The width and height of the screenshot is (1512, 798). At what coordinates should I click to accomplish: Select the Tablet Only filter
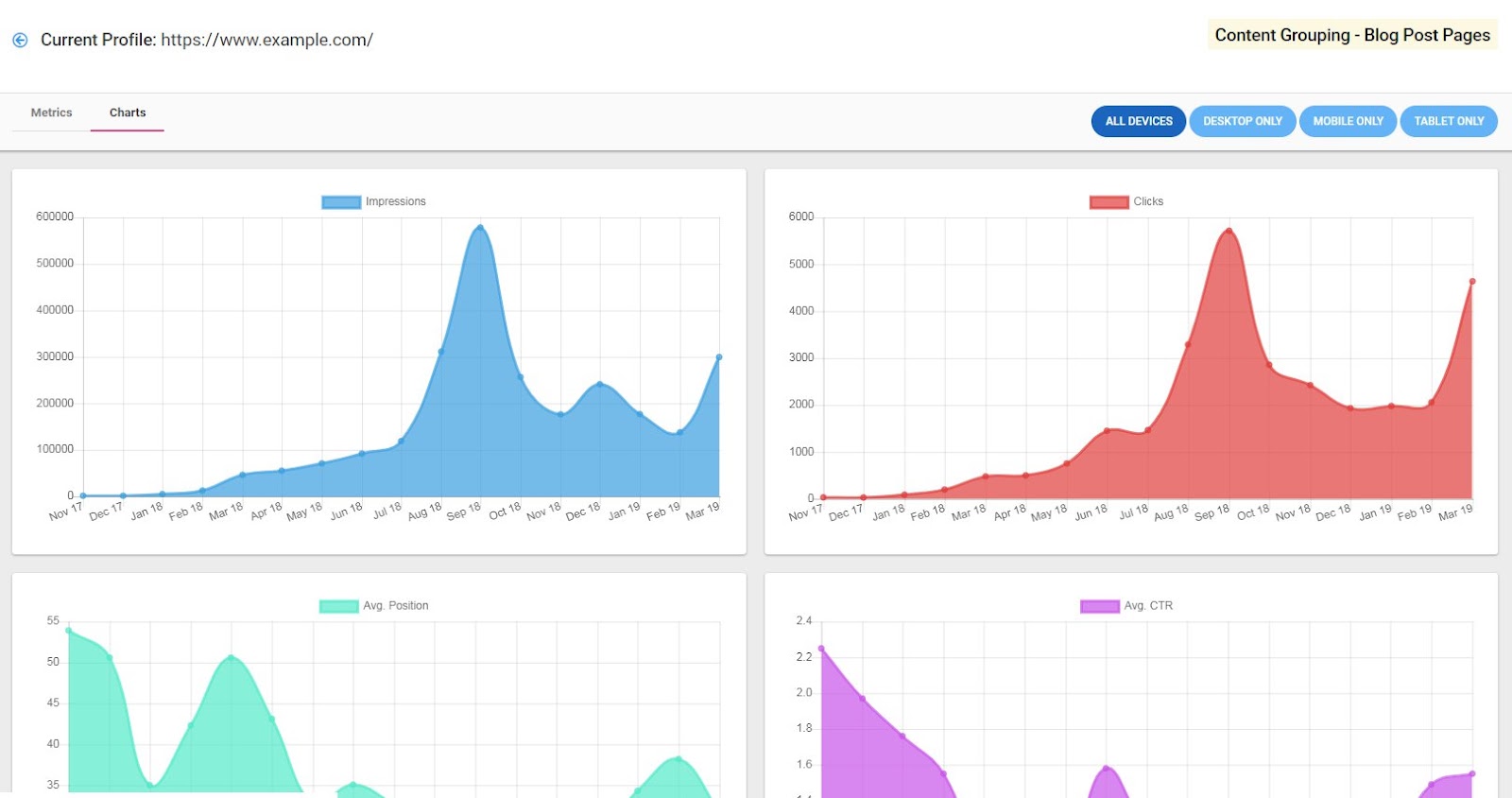point(1449,121)
